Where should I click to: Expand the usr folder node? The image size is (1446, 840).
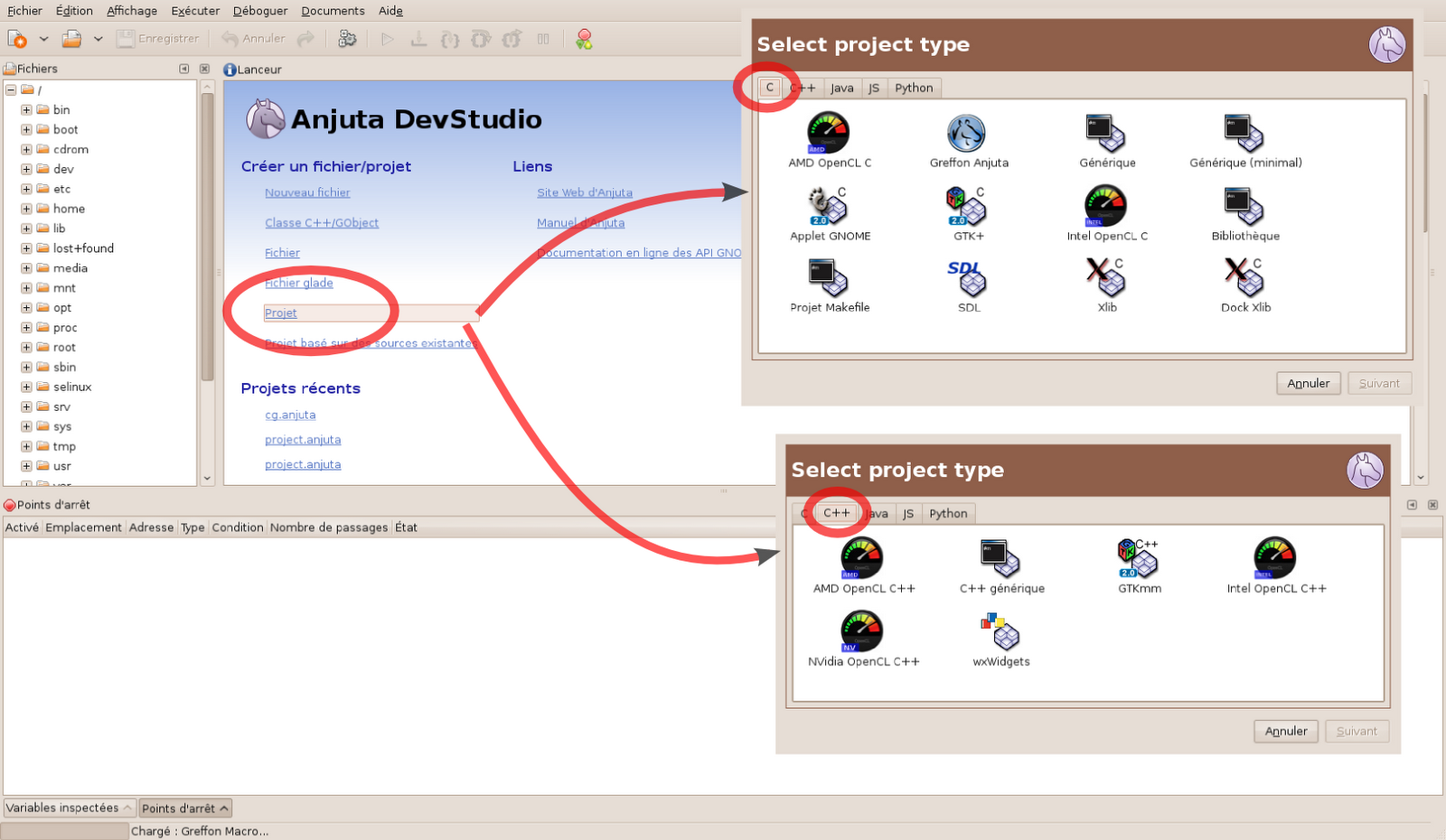(x=26, y=467)
